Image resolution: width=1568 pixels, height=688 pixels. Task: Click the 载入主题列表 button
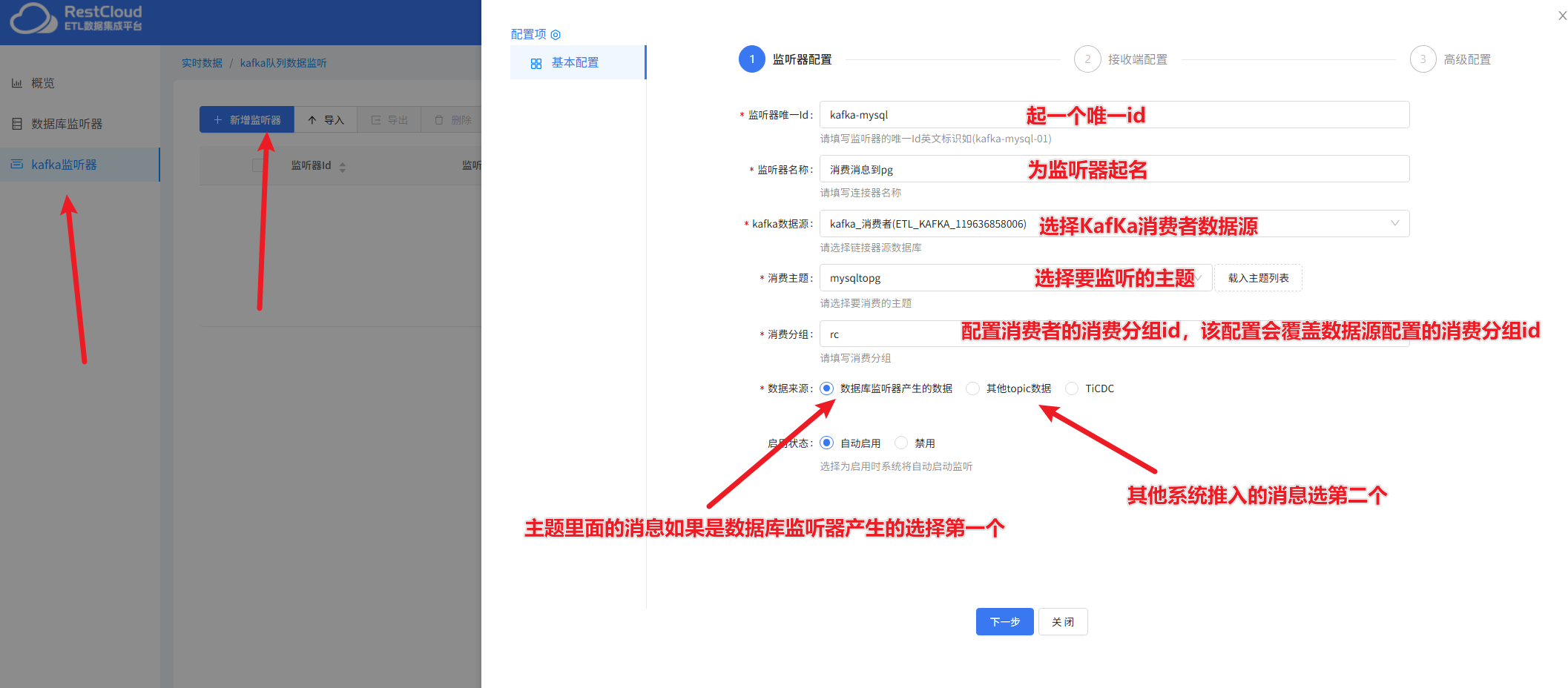[x=1258, y=278]
